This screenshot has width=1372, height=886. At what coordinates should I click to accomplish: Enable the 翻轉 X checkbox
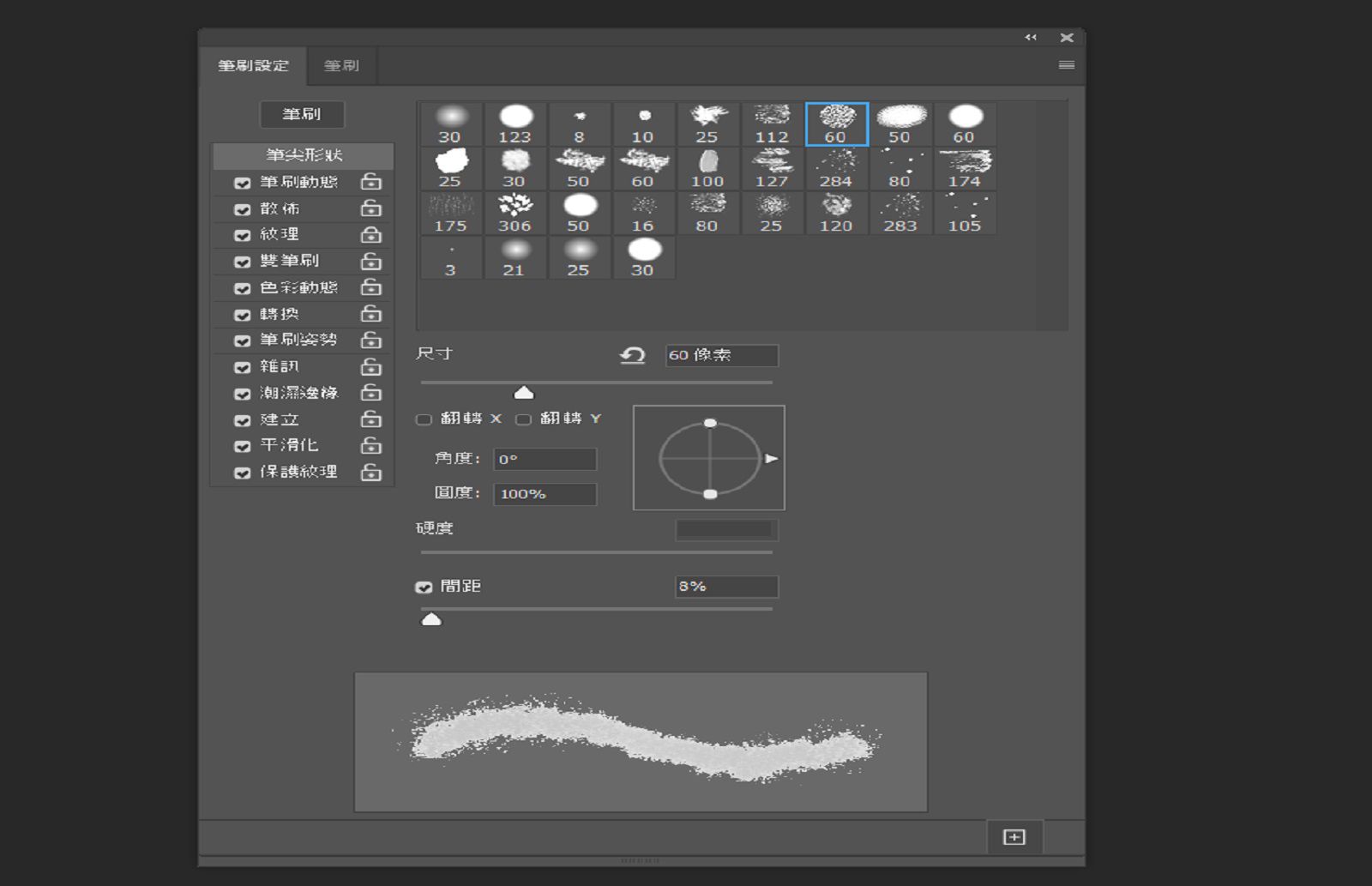tap(424, 419)
